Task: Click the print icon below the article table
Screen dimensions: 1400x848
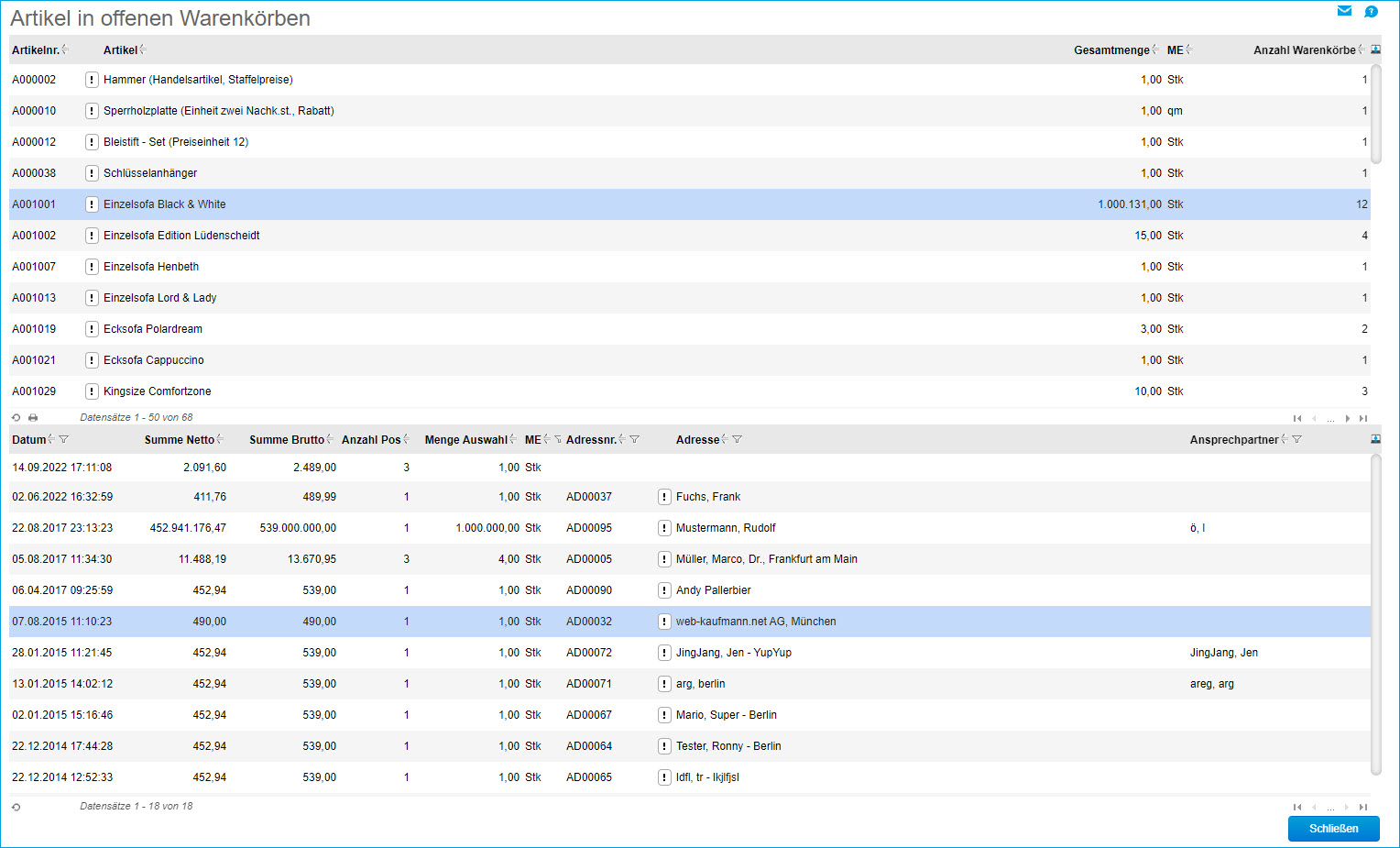Action: tap(33, 418)
